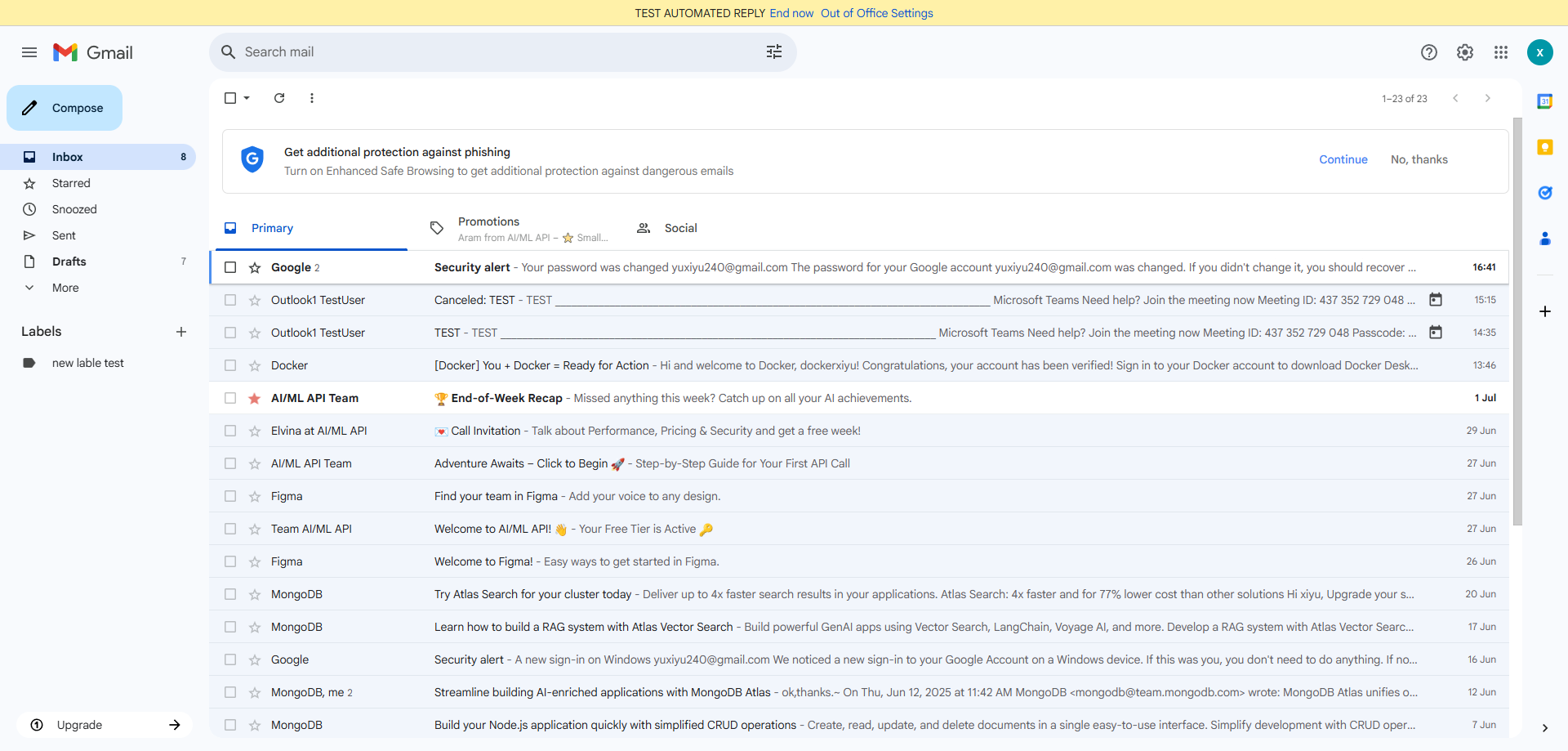Open the Support help icon
This screenshot has height=751, width=1568.
coord(1429,52)
